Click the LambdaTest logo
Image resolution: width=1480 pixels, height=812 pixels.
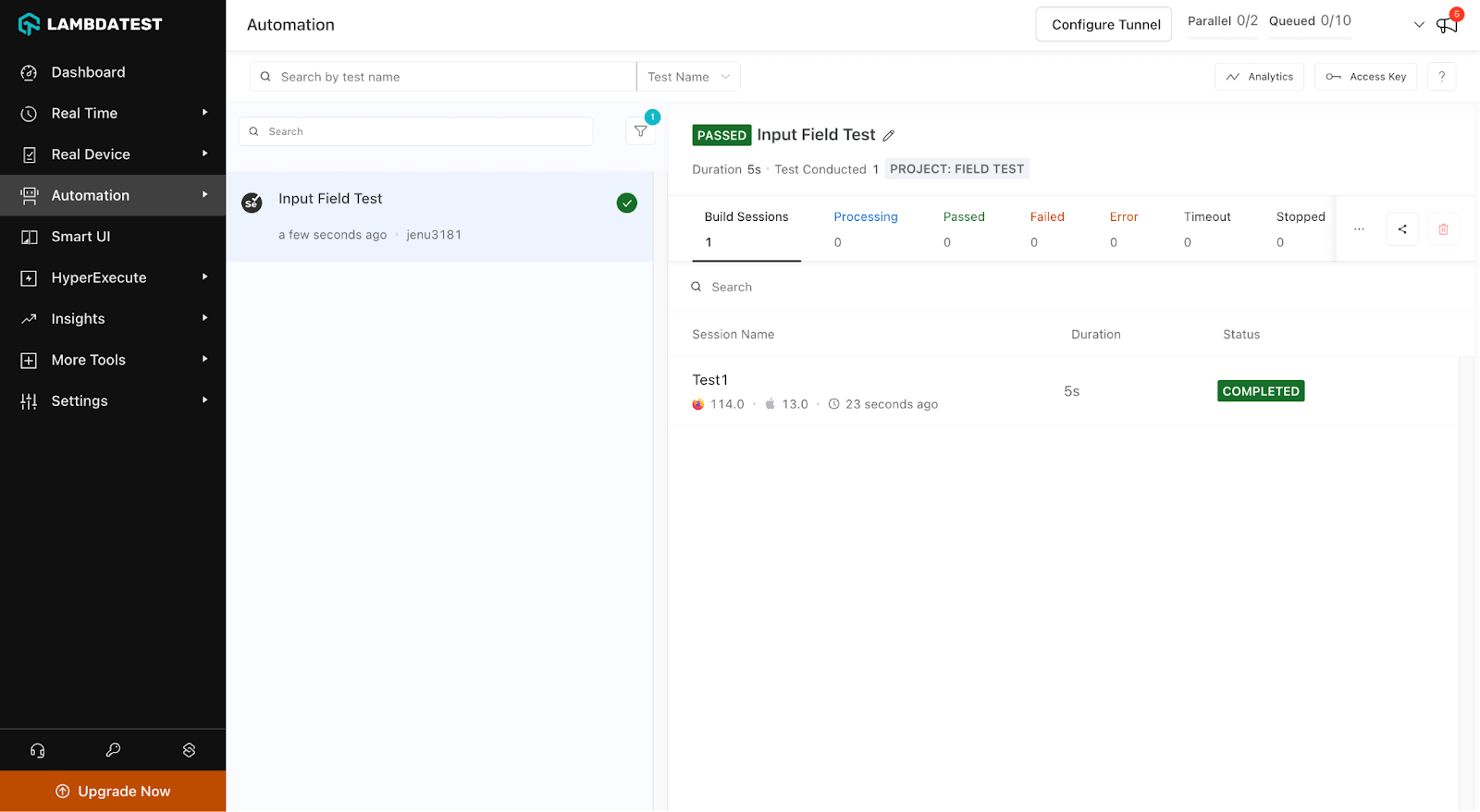point(91,24)
